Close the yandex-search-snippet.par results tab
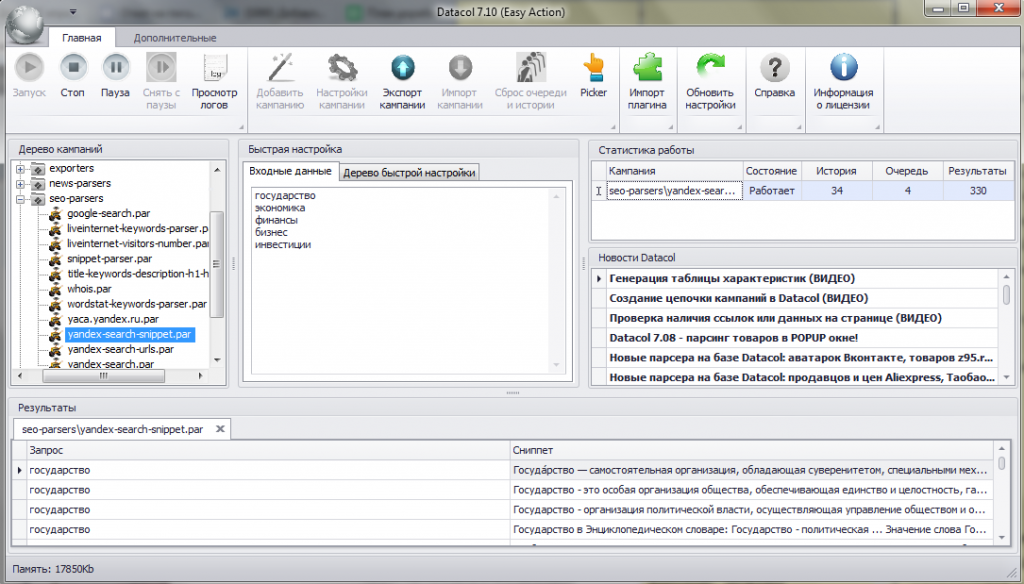Screen dimensions: 1024x584 [x=219, y=429]
